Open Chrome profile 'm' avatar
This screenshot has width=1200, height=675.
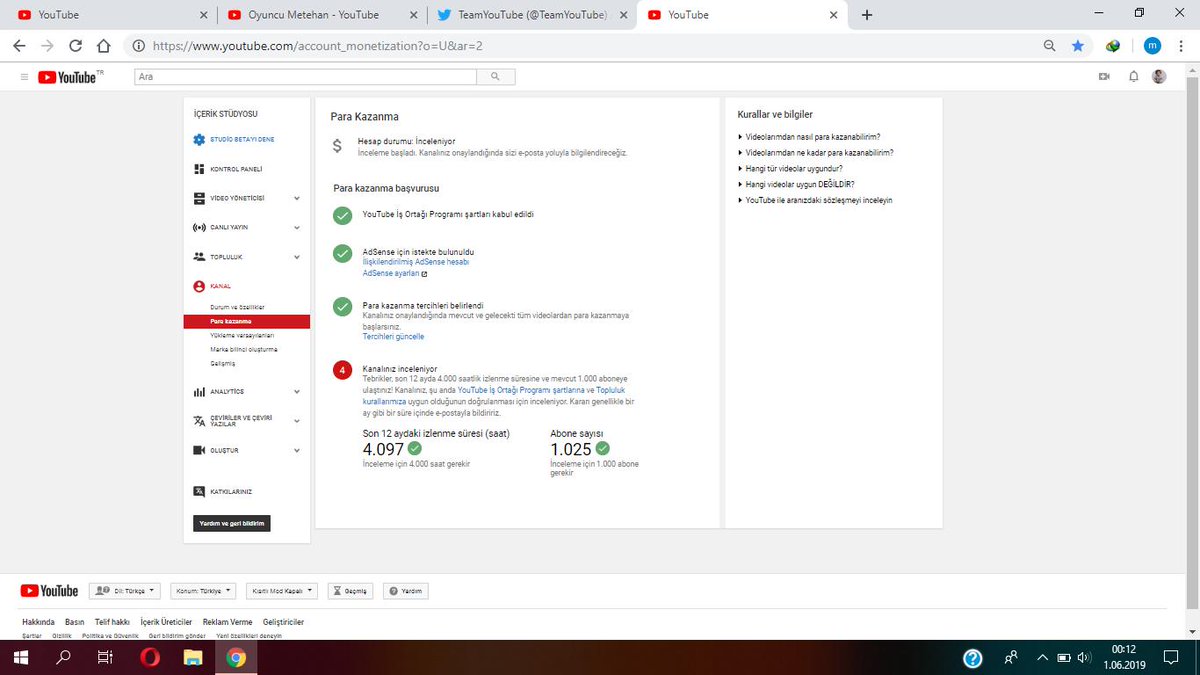click(1152, 45)
